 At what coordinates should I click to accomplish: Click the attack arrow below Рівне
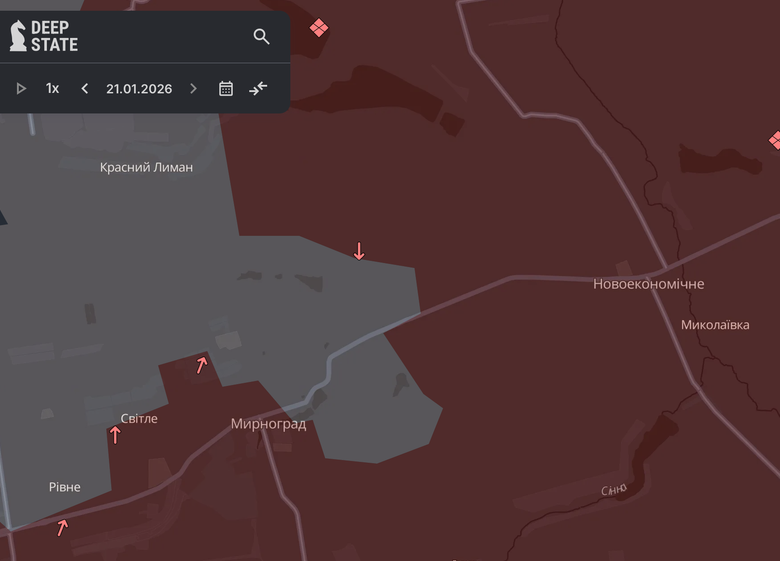63,527
